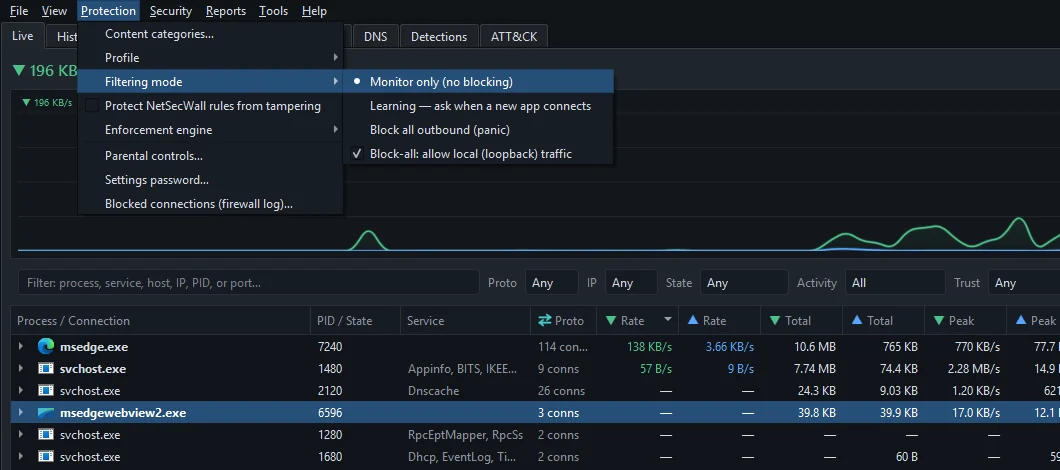
Task: Expand the svchost.exe RpcEptMapper row
Action: pyautogui.click(x=21, y=435)
